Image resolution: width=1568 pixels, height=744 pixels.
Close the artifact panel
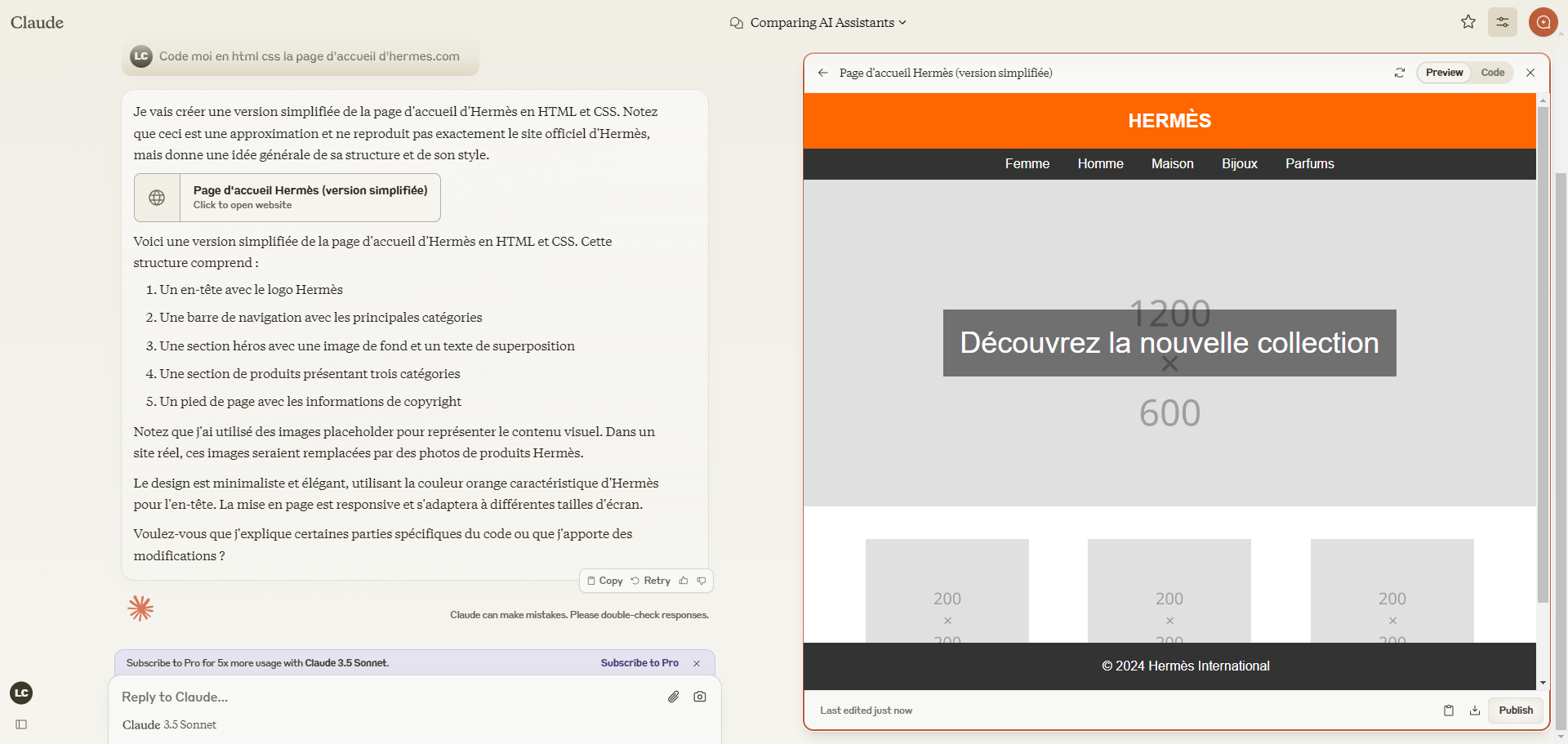pyautogui.click(x=1530, y=73)
